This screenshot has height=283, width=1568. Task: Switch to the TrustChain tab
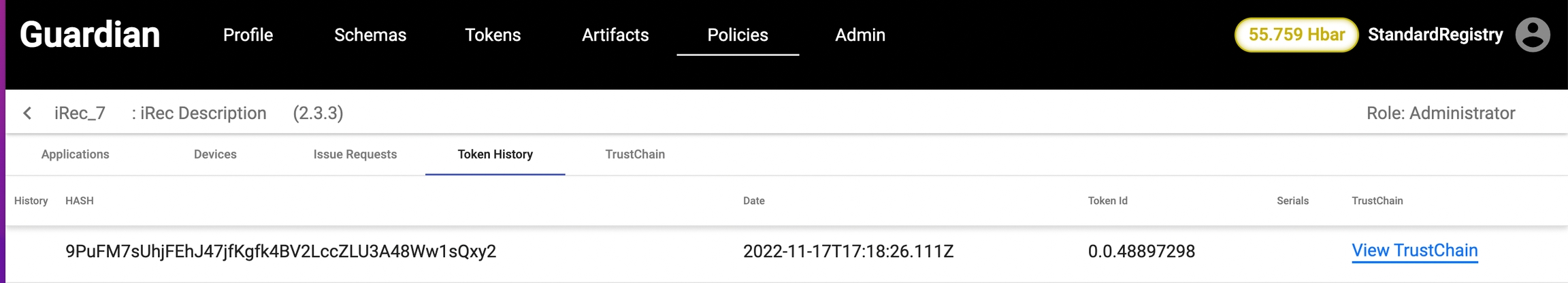(x=635, y=154)
